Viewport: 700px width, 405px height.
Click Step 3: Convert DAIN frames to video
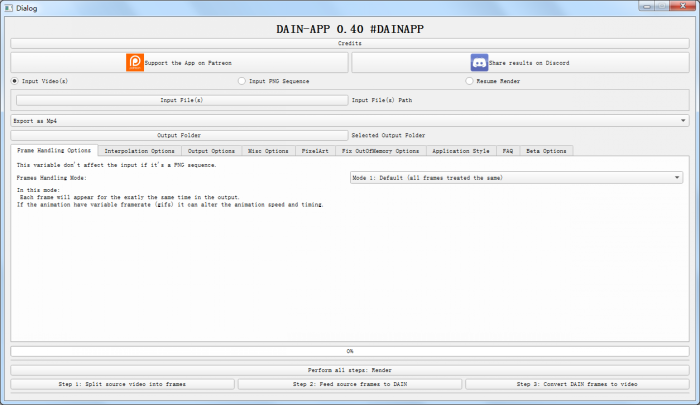click(577, 384)
